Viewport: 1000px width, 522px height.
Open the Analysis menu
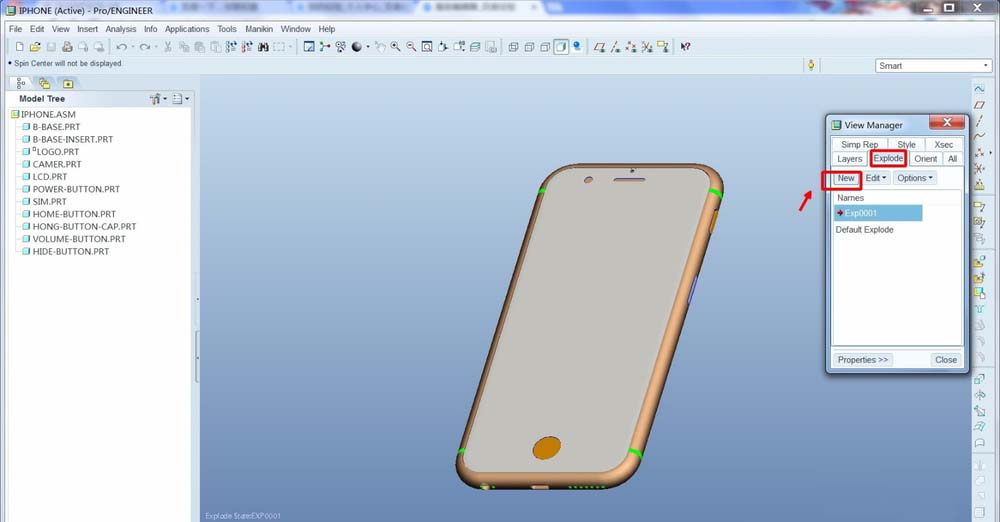point(121,29)
